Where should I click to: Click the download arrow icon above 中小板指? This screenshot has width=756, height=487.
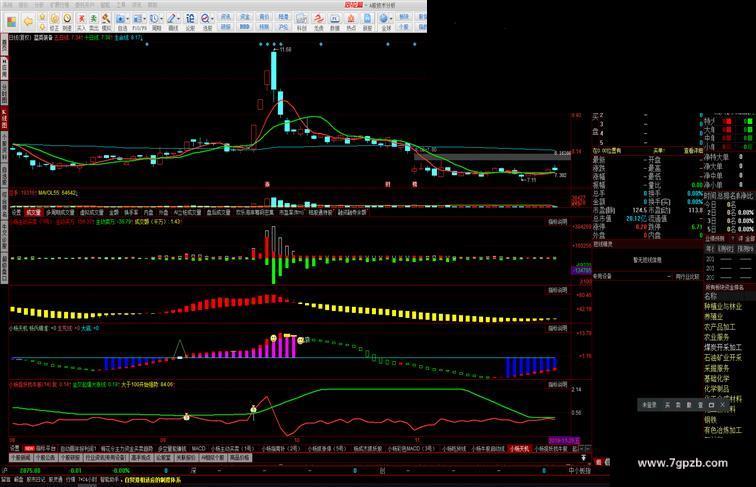click(583, 458)
